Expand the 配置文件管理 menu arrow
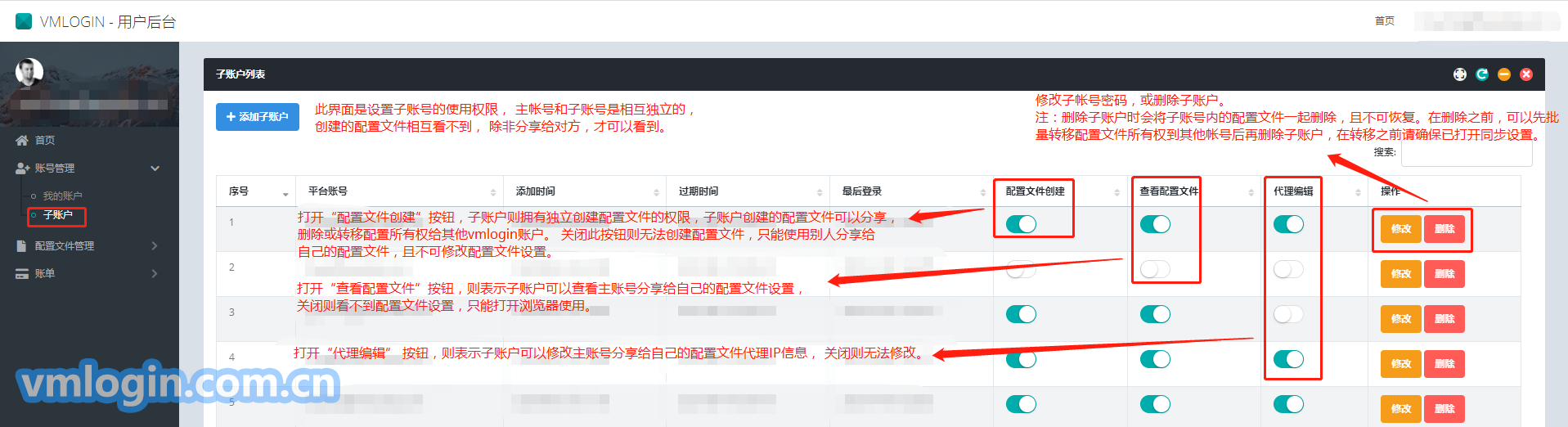This screenshot has width=1568, height=427. pyautogui.click(x=155, y=245)
